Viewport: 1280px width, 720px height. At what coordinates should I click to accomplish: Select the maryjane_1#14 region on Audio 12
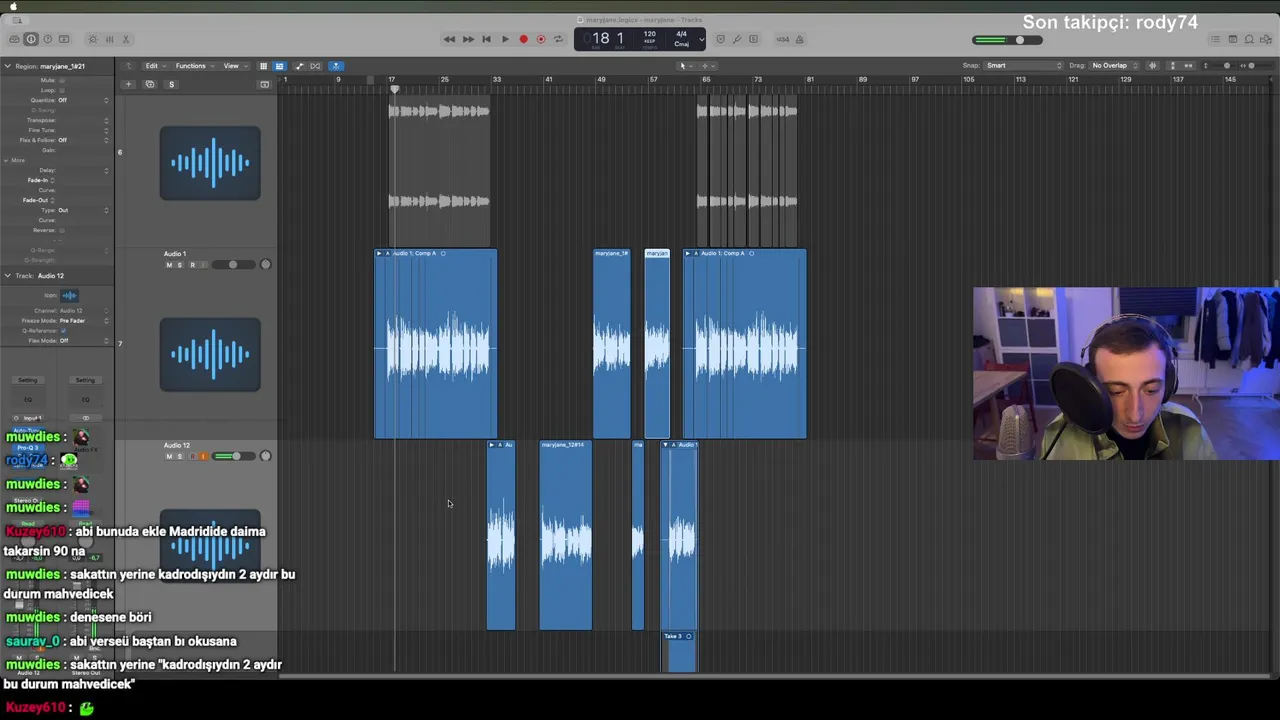(x=565, y=535)
